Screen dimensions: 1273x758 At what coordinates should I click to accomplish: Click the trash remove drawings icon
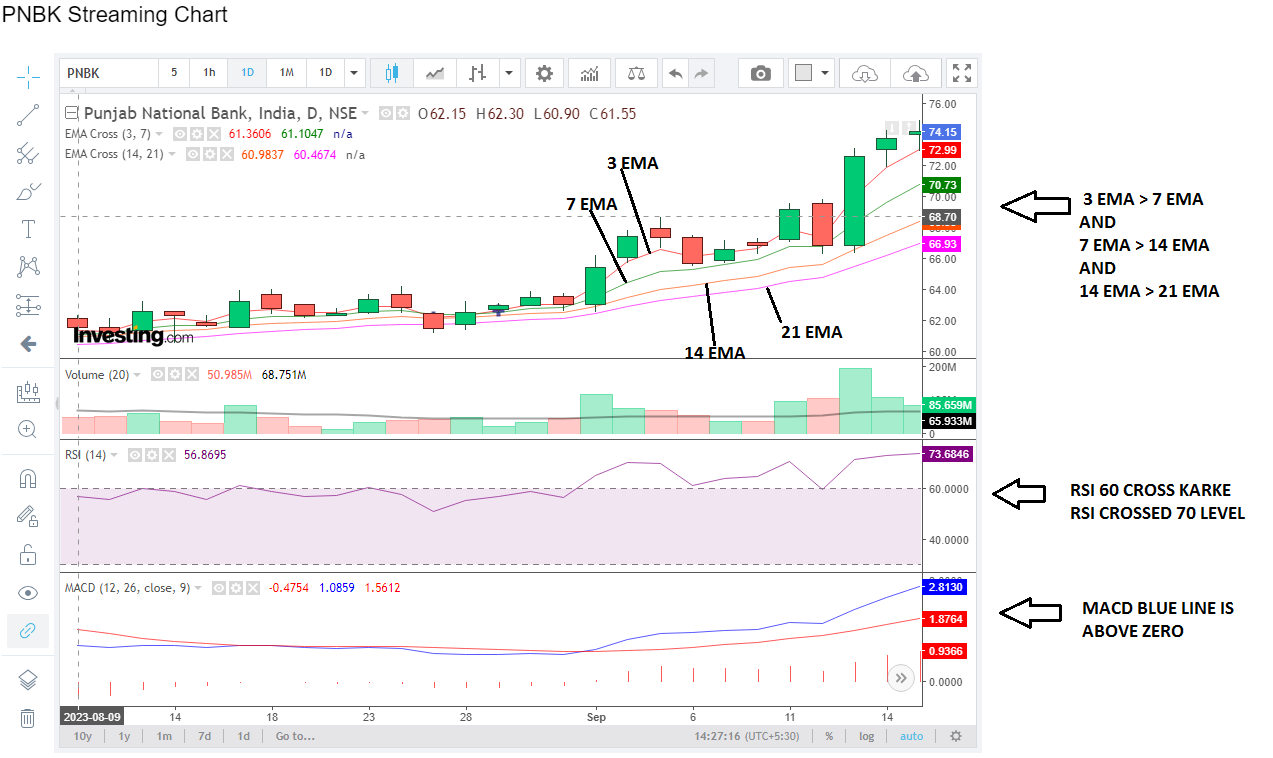pyautogui.click(x=28, y=717)
